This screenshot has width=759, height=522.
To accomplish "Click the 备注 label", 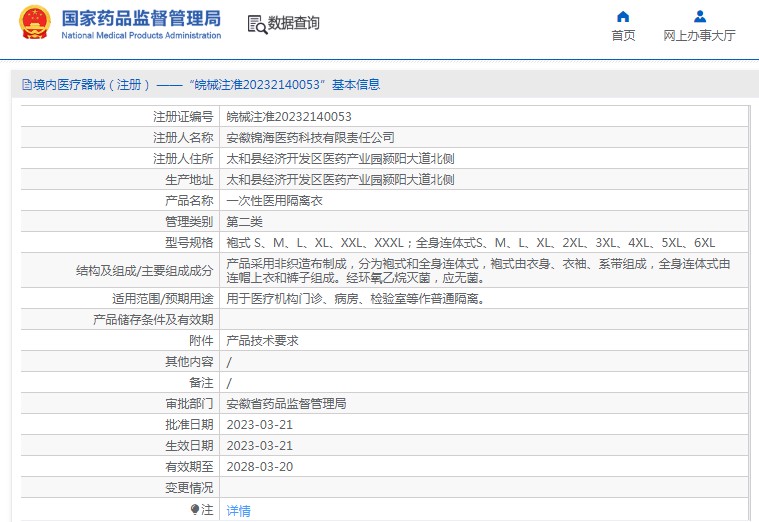I will (201, 383).
